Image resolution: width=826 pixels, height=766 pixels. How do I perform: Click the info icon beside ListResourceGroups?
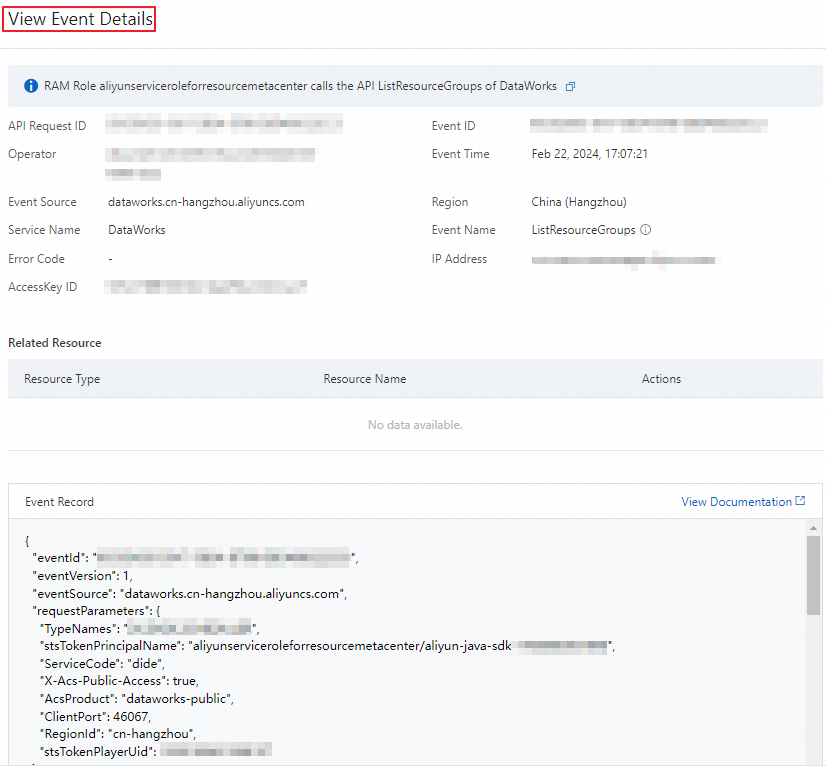tap(646, 230)
